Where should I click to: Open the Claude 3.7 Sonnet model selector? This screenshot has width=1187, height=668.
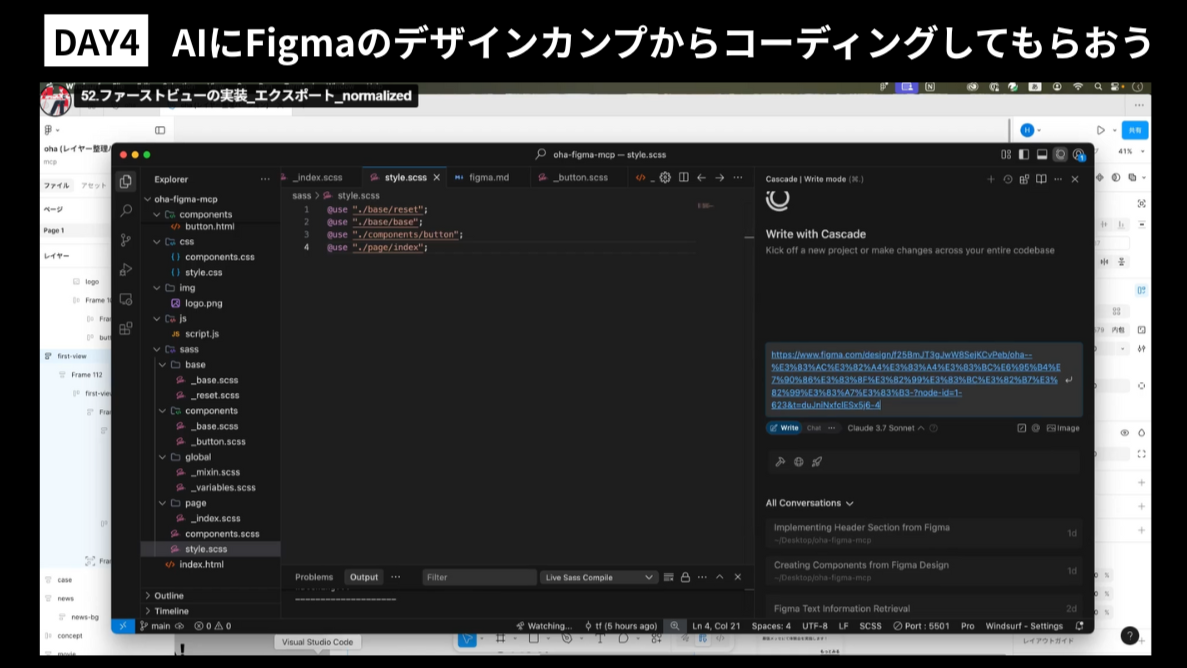pos(882,429)
